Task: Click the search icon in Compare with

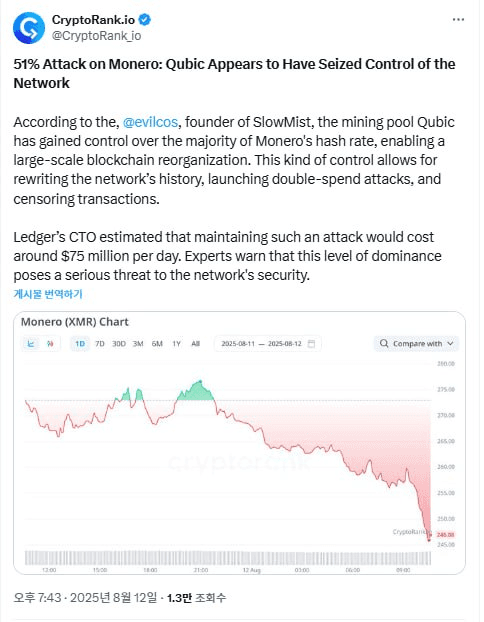Action: click(x=384, y=344)
